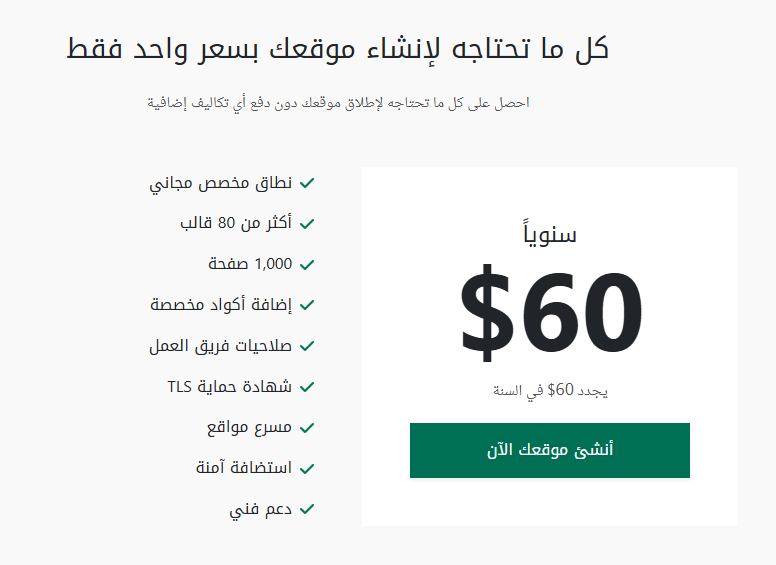Screen dimensions: 776x565
Task: Click the صلاحيات فريق العمل feature label
Action: click(220, 346)
